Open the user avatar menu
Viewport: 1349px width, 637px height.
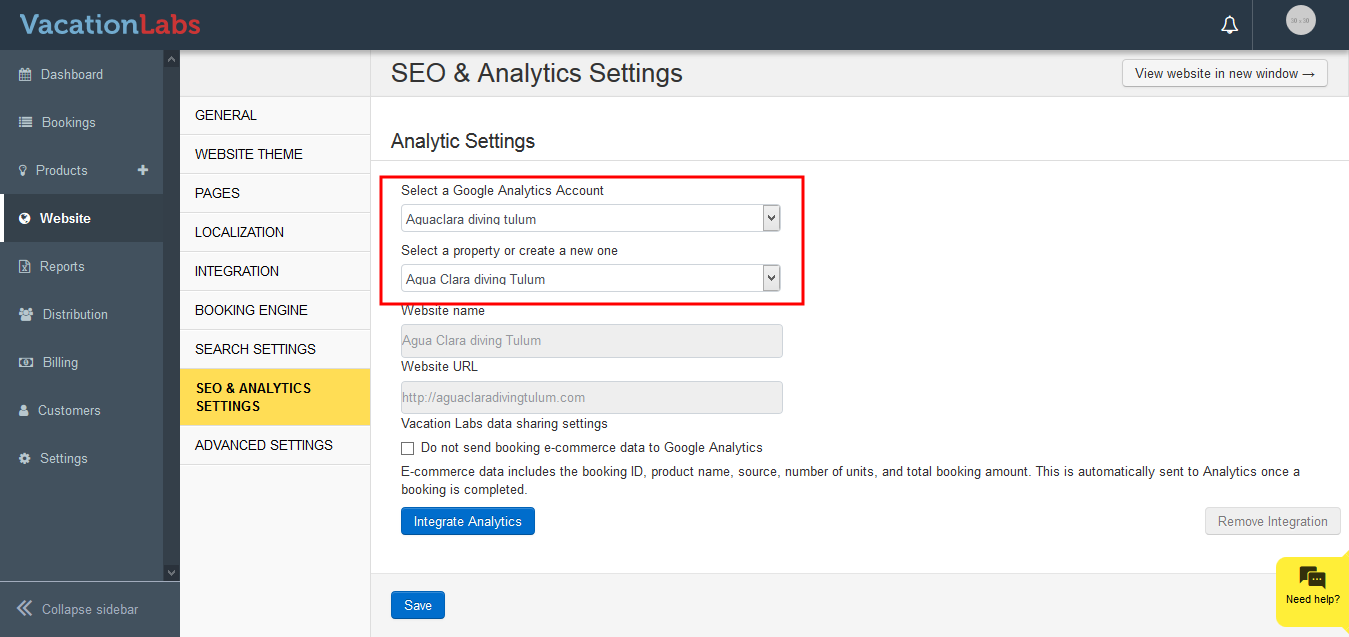click(x=1300, y=21)
